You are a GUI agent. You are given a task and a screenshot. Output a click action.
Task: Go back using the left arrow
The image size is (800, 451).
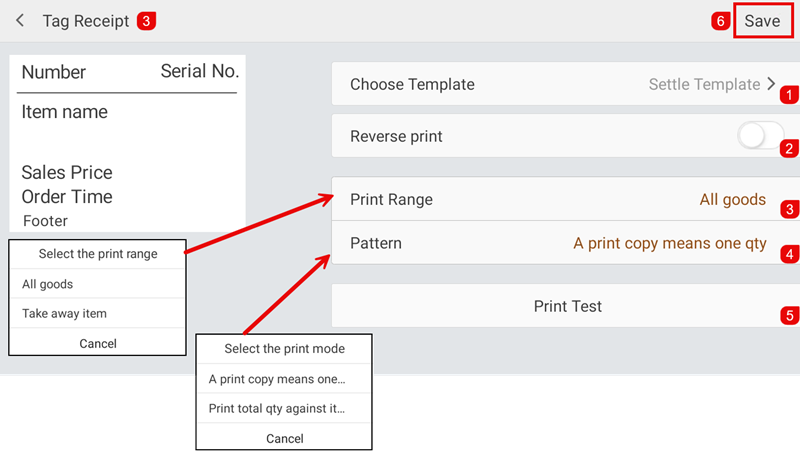click(20, 21)
